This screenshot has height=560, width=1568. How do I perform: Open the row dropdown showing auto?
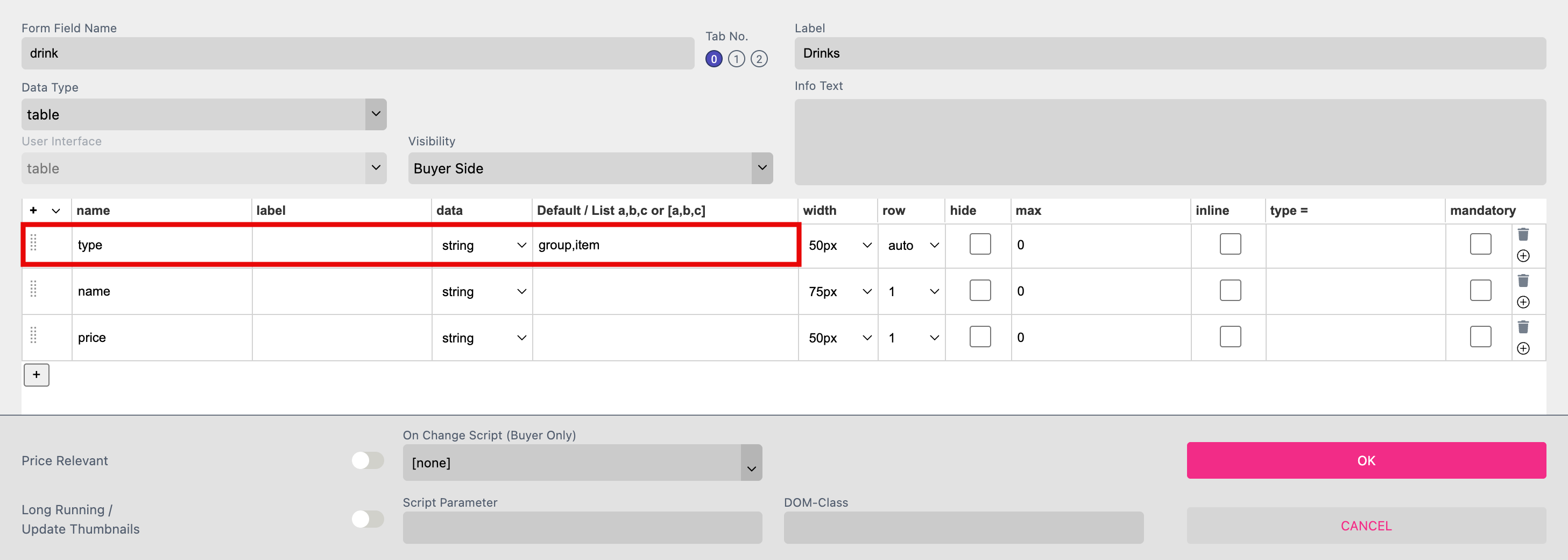[x=913, y=246]
